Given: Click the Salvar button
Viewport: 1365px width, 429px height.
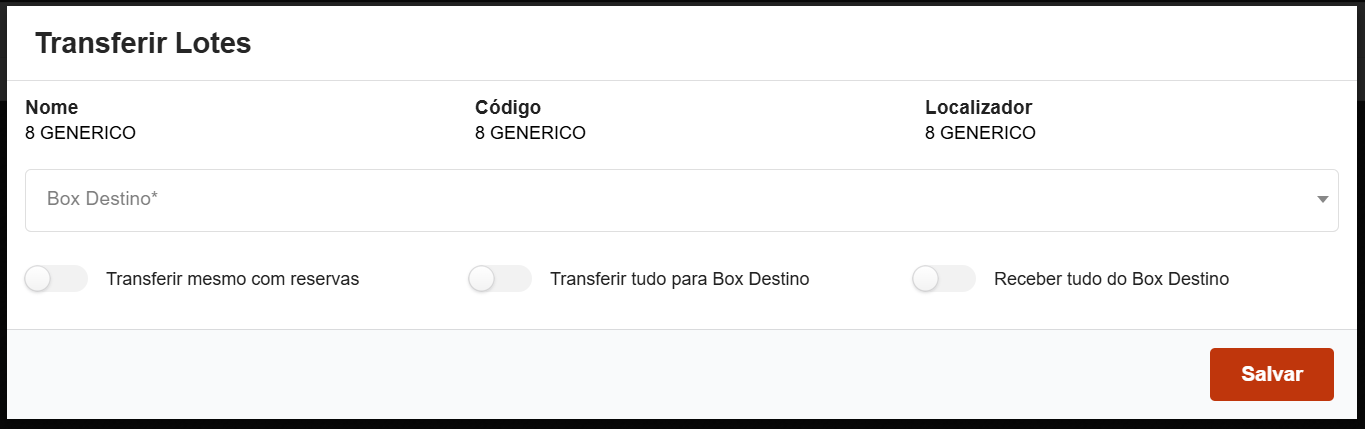Looking at the screenshot, I should point(1271,374).
